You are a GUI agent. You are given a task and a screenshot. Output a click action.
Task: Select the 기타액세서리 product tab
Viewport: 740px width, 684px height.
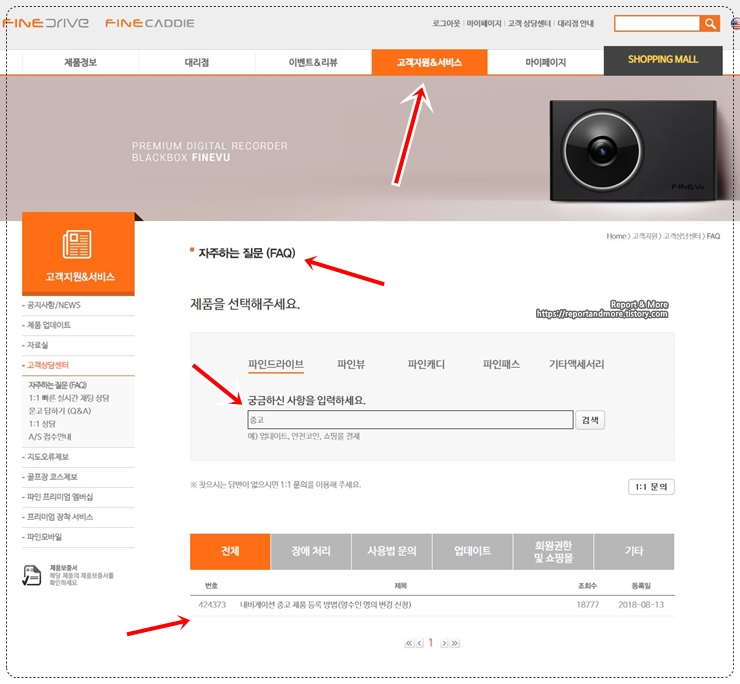576,364
